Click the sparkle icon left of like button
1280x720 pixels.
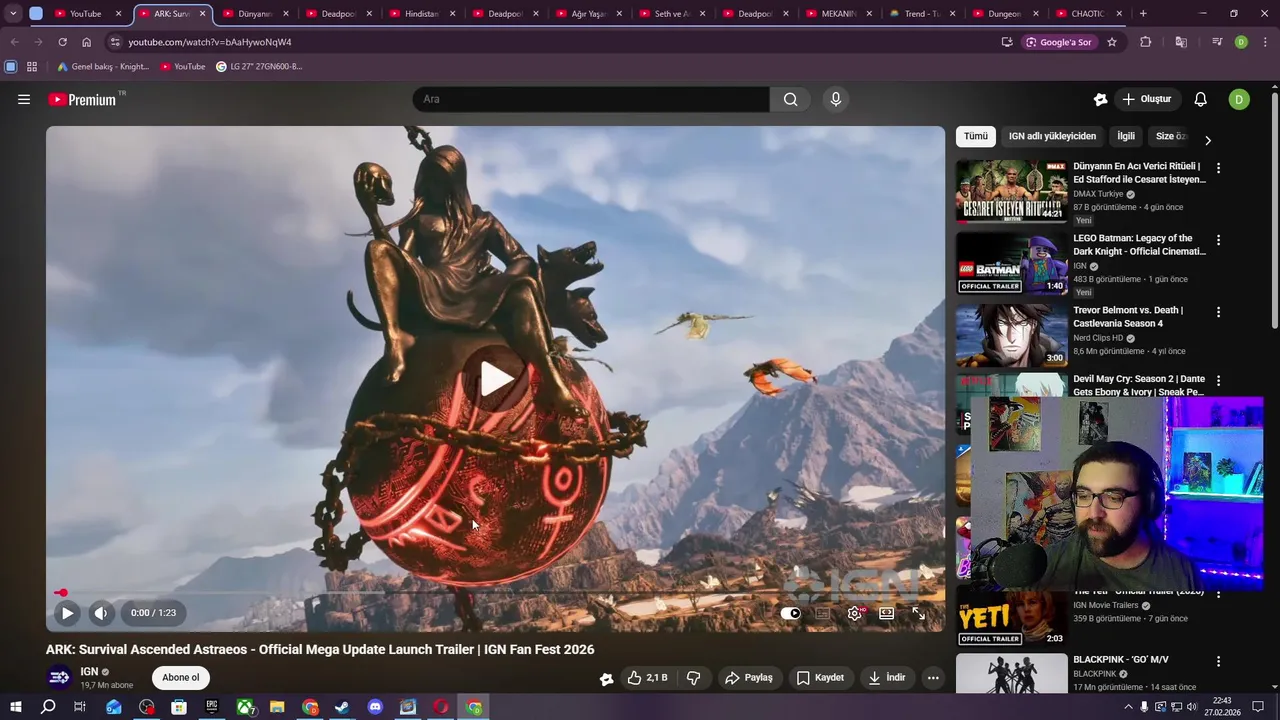606,678
